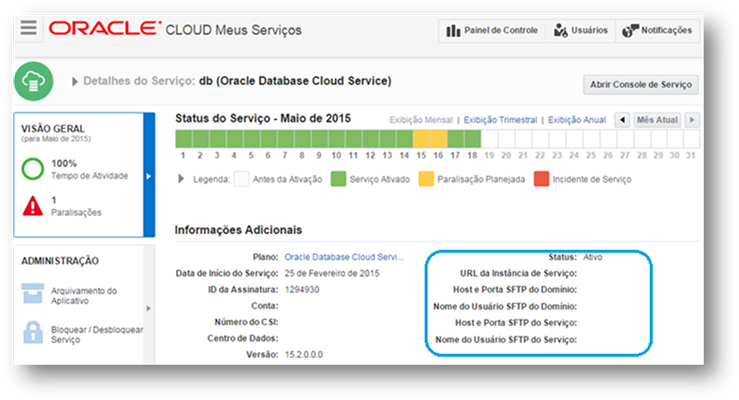Click the subscription ID 1294930

click(x=302, y=290)
